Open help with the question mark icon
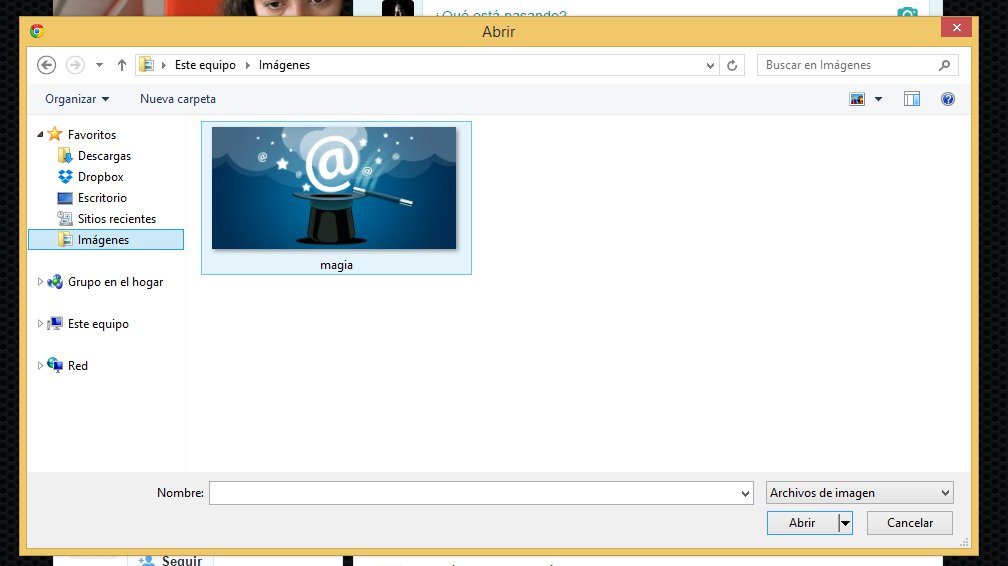Viewport: 1008px width, 566px height. [948, 99]
